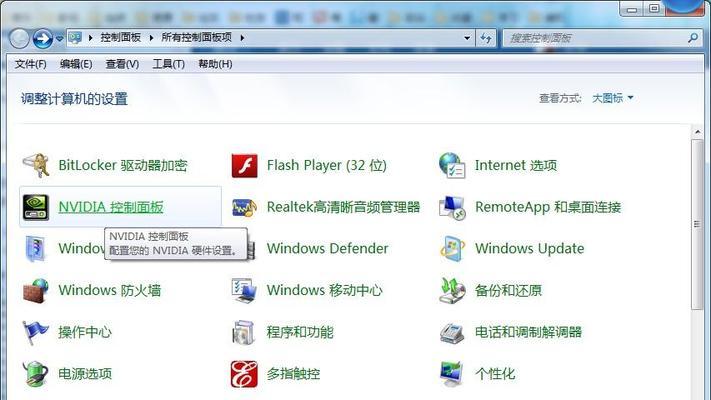Click the control panel icon in address bar
The height and width of the screenshot is (400, 711).
pos(75,38)
